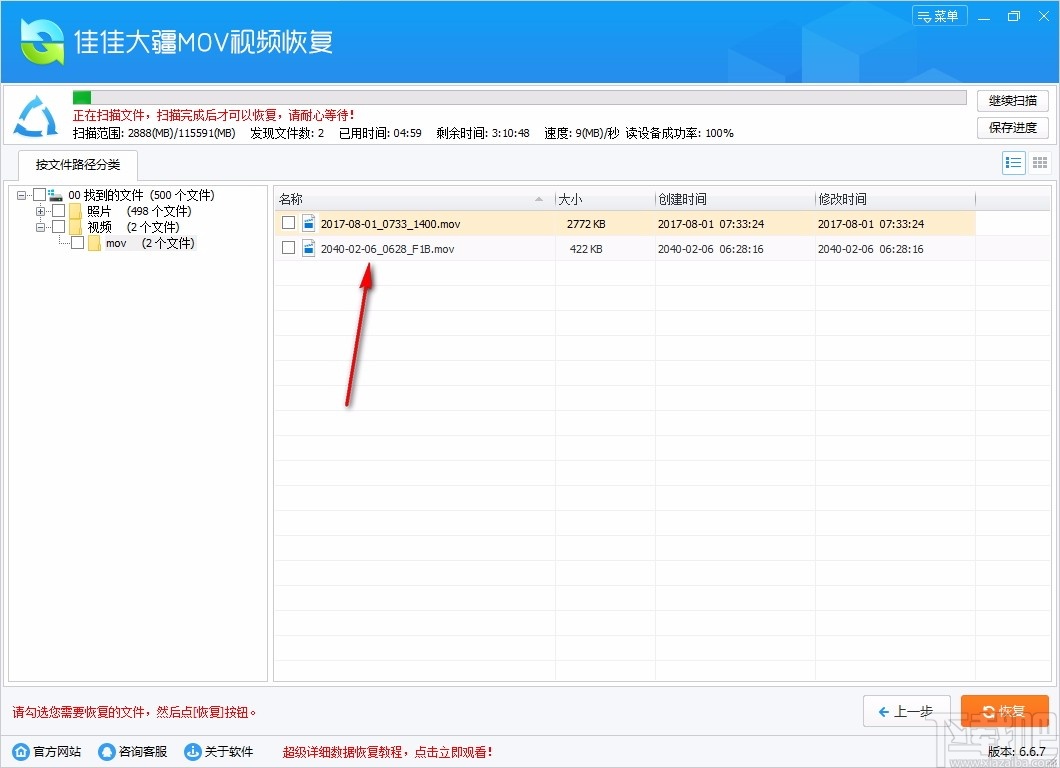Check the box for 2040-02-06_0628_F1B.mov
Viewport: 1060px width, 768px height.
pyautogui.click(x=288, y=247)
